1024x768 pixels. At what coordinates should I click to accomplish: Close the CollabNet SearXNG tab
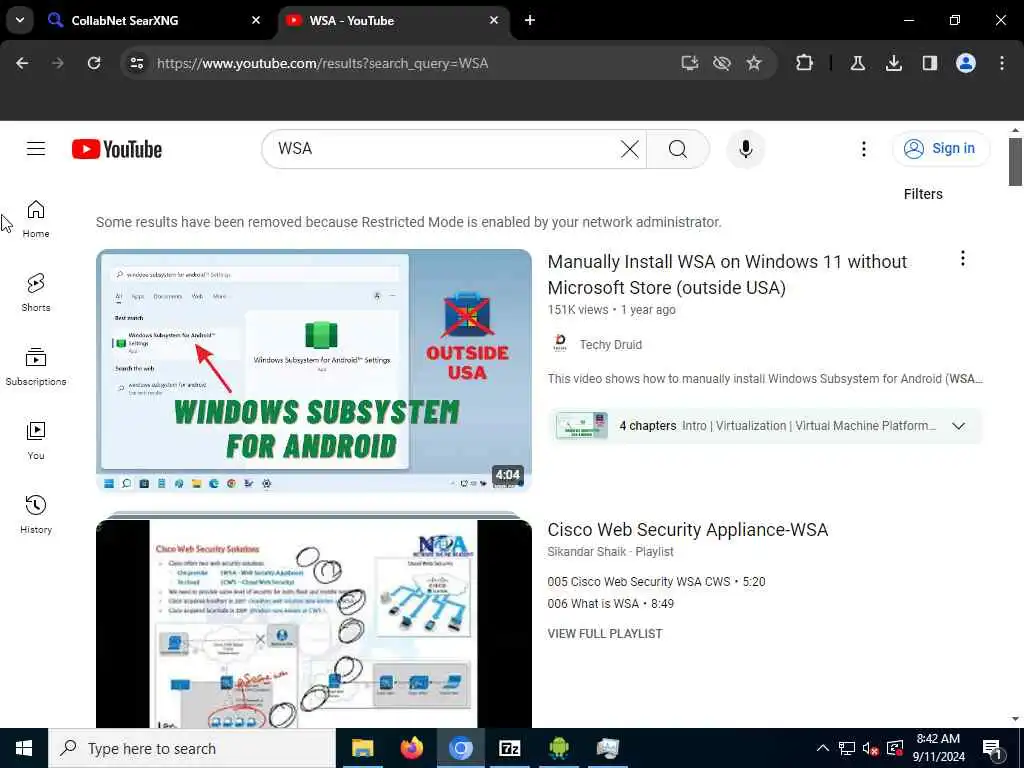[256, 20]
